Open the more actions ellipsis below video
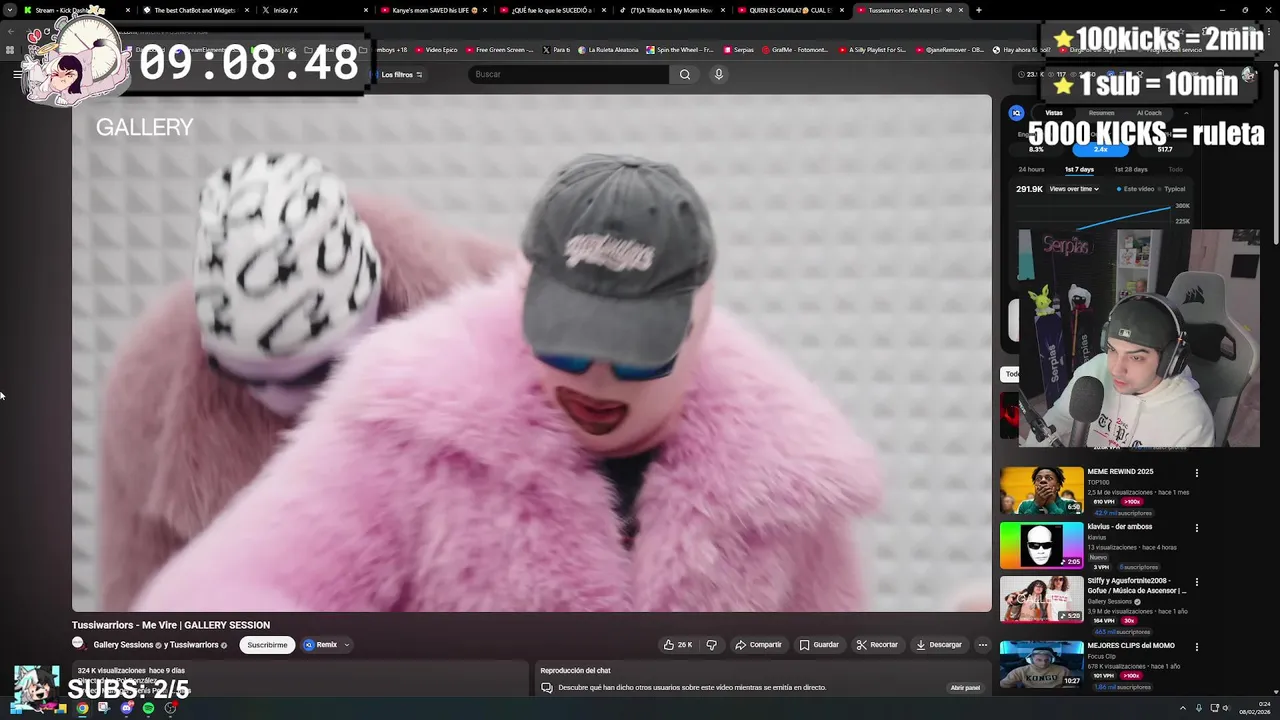 click(x=982, y=645)
